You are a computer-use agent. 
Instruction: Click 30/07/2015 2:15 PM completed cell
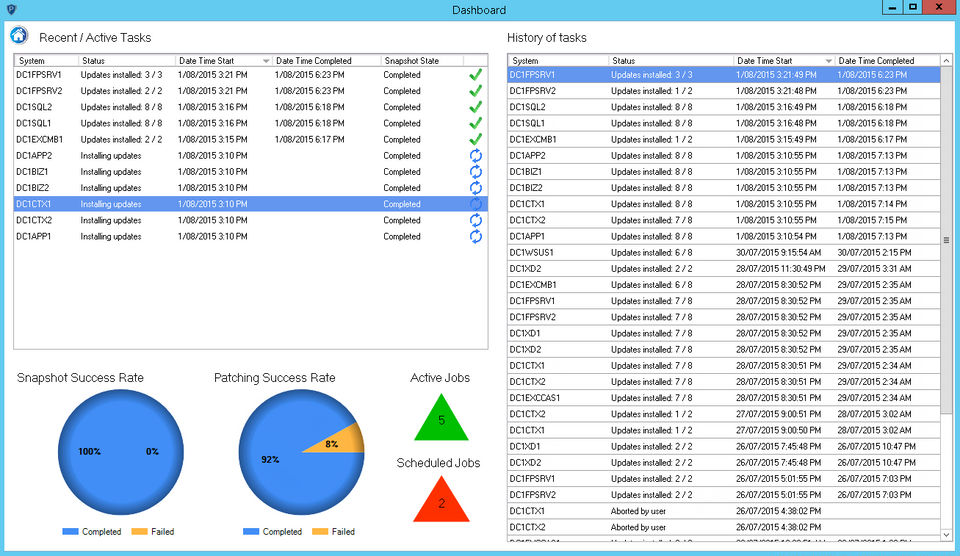[x=874, y=252]
